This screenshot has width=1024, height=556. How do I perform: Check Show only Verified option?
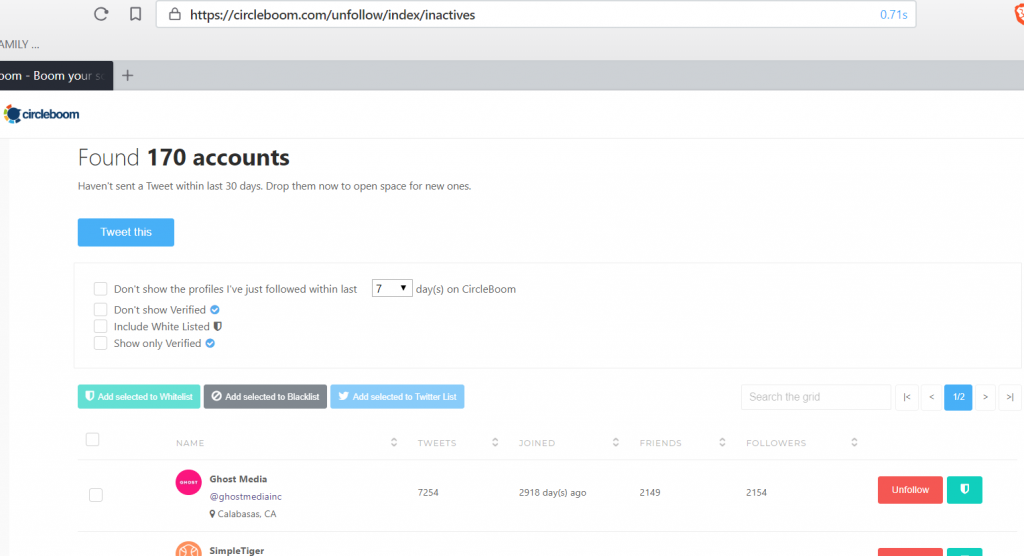tap(100, 343)
